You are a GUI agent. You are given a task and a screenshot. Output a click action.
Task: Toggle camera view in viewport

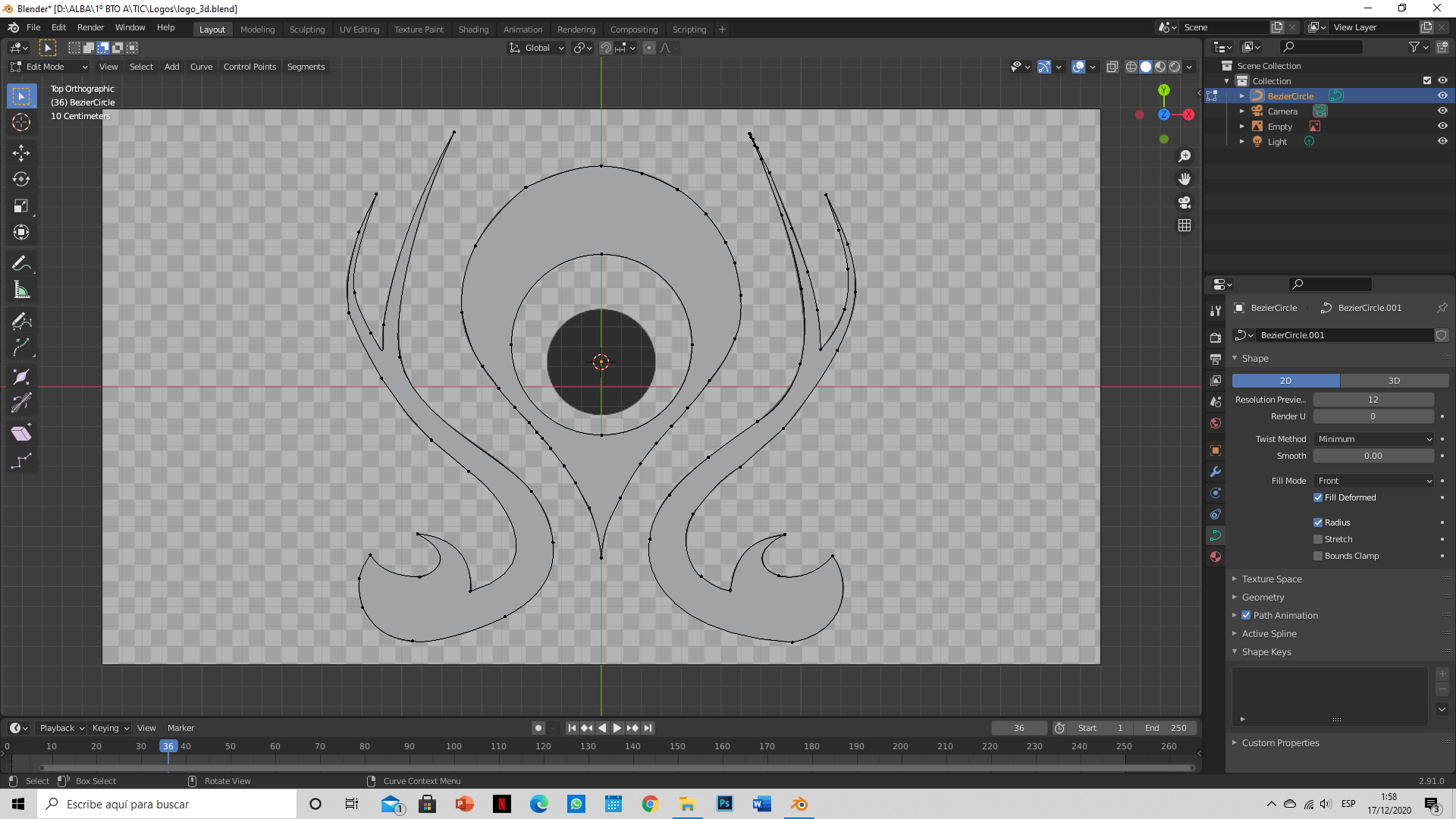[1185, 202]
